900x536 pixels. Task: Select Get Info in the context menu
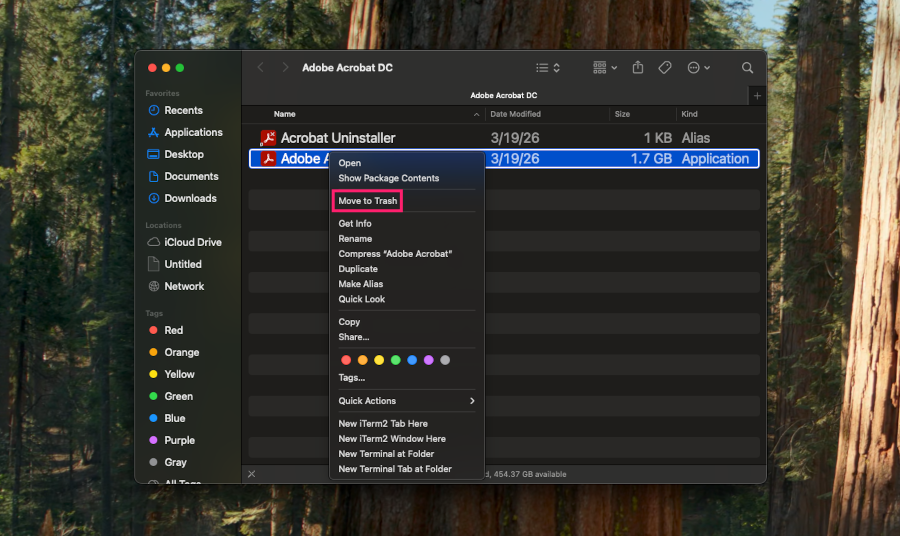355,223
